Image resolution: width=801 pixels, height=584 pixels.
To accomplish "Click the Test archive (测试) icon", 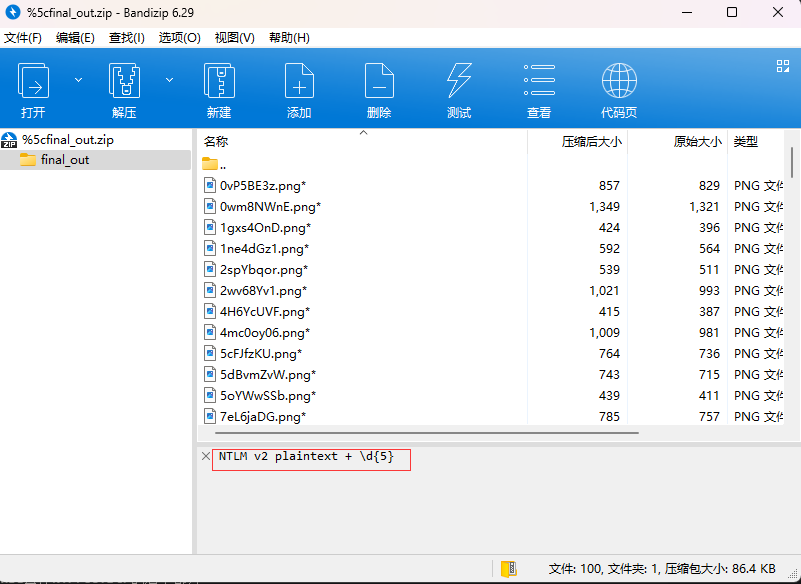I will click(x=459, y=81).
